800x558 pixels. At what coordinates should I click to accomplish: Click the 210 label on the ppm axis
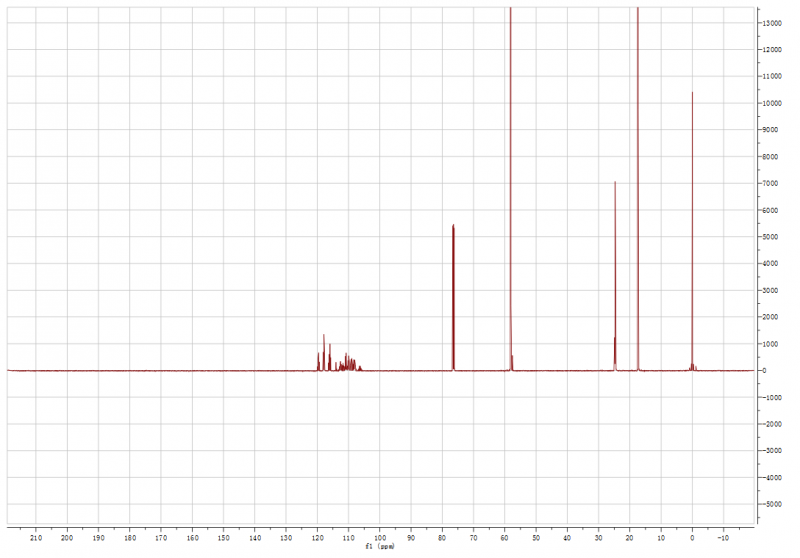click(36, 538)
